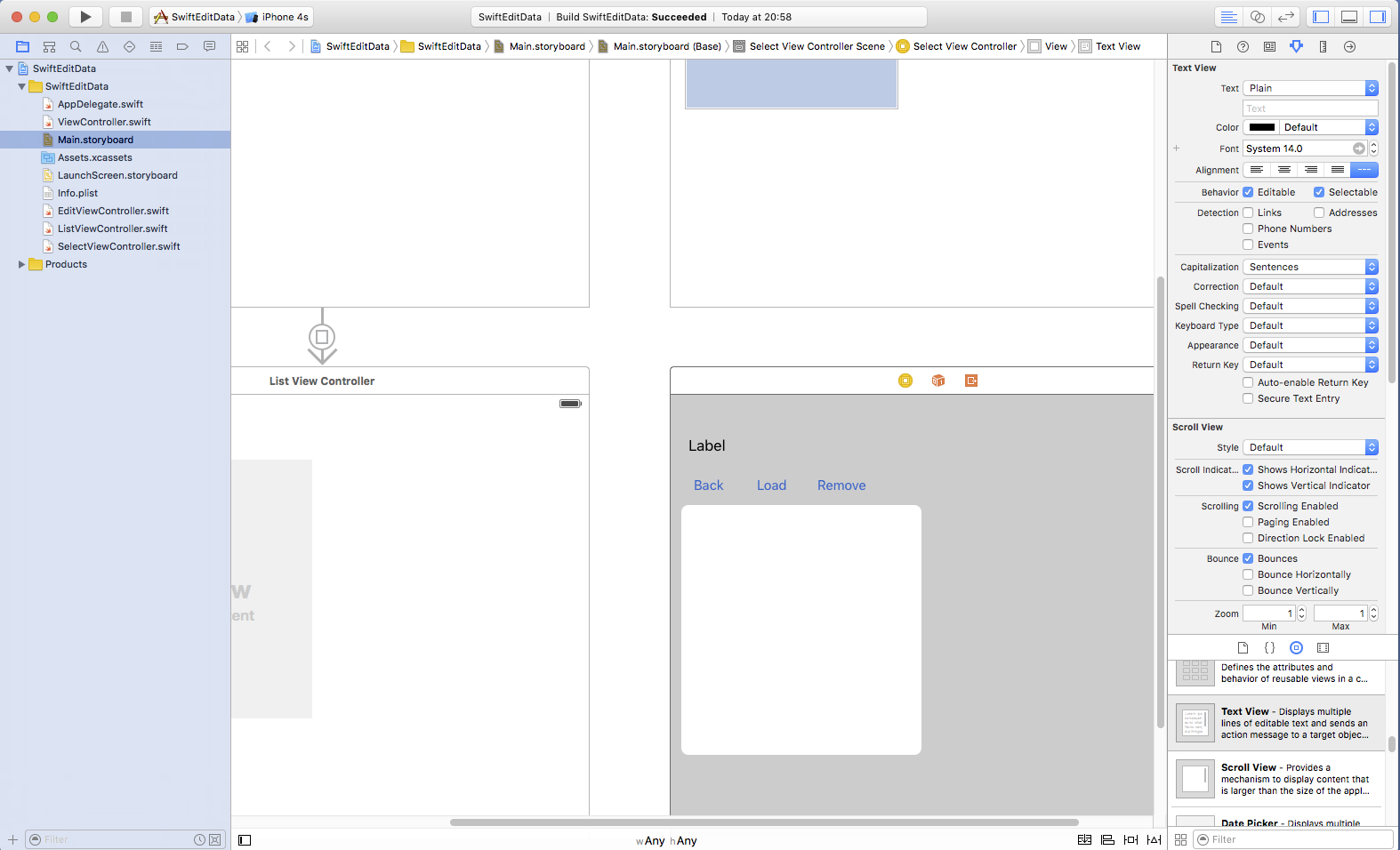
Task: Enable Secure Text Entry checkbox
Action: point(1248,398)
